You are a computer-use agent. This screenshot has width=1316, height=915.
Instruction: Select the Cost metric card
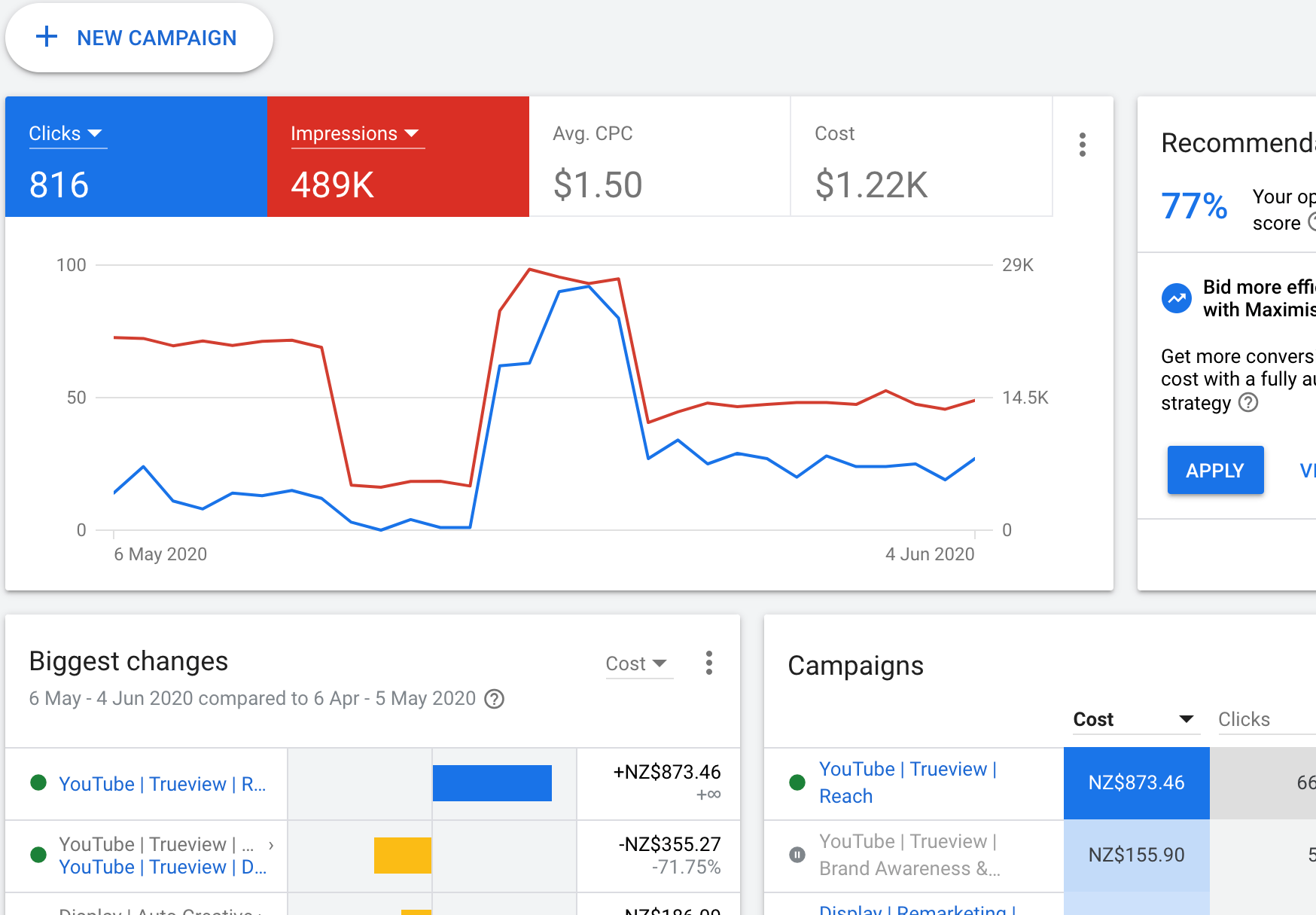[x=922, y=157]
